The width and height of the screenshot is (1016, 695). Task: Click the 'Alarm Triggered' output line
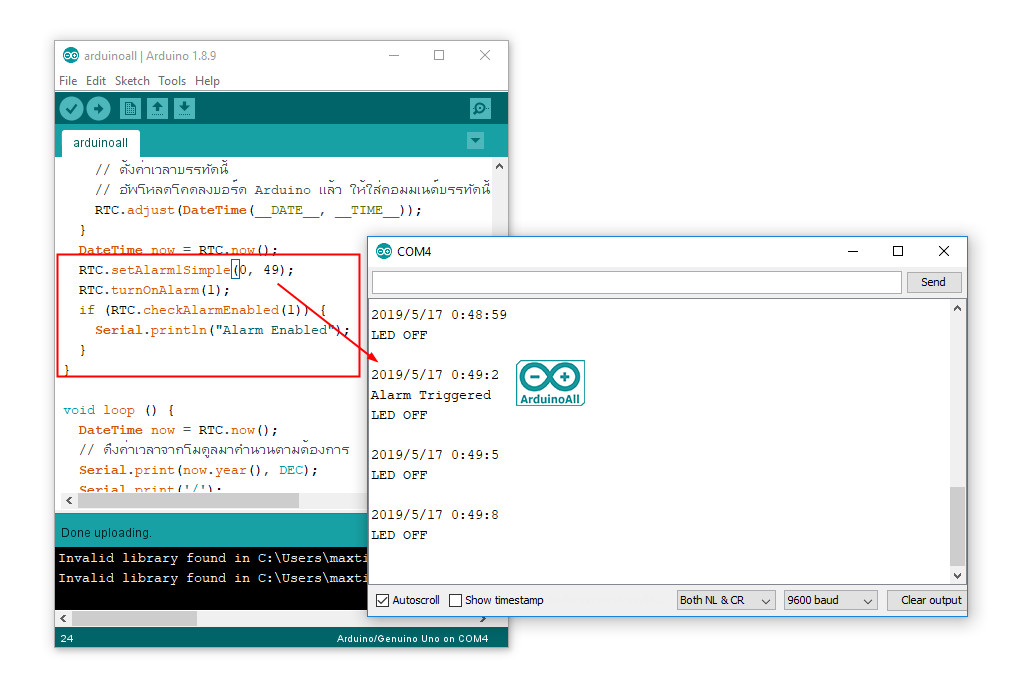[x=431, y=395]
